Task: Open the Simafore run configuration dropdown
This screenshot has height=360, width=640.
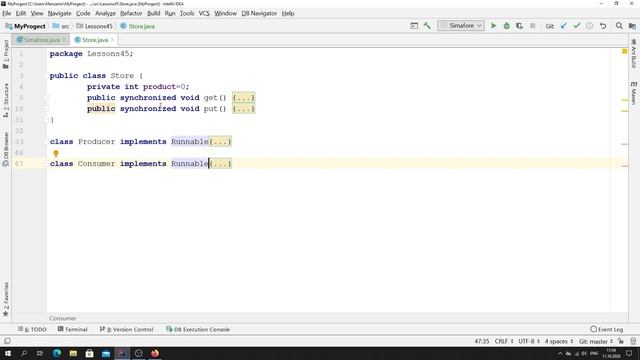Action: pyautogui.click(x=461, y=26)
